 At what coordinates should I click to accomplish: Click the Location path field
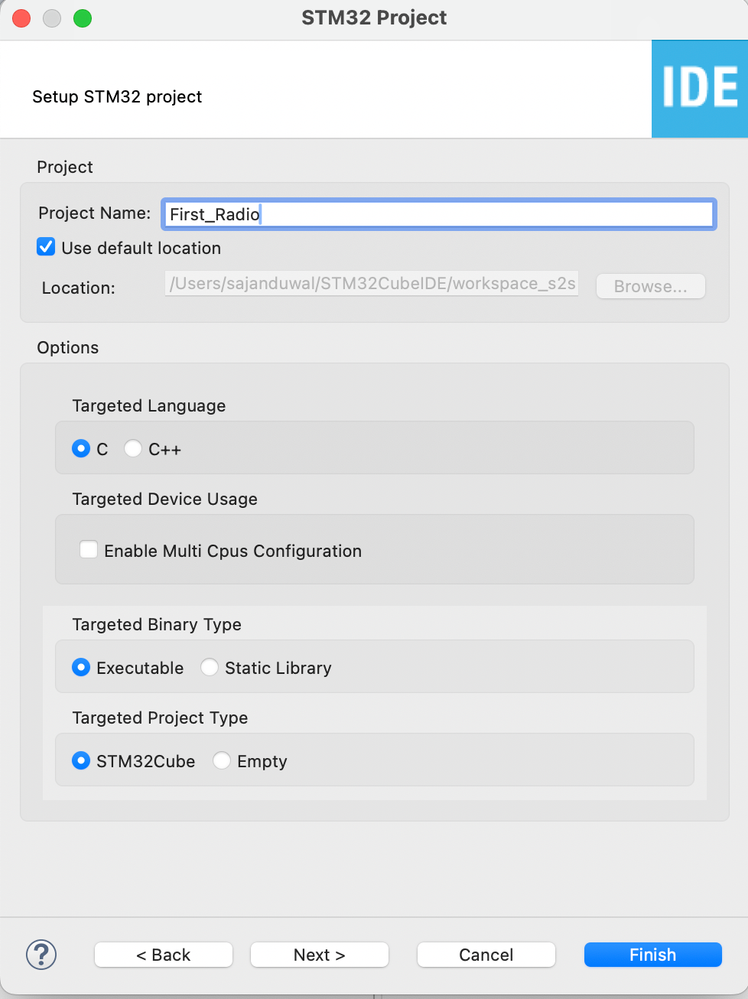[372, 286]
